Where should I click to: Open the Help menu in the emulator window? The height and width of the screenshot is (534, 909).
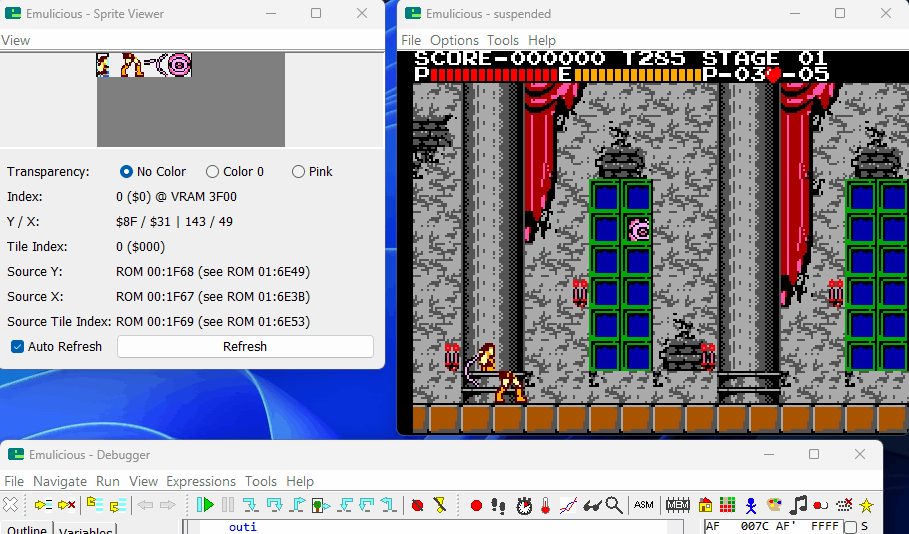click(542, 41)
